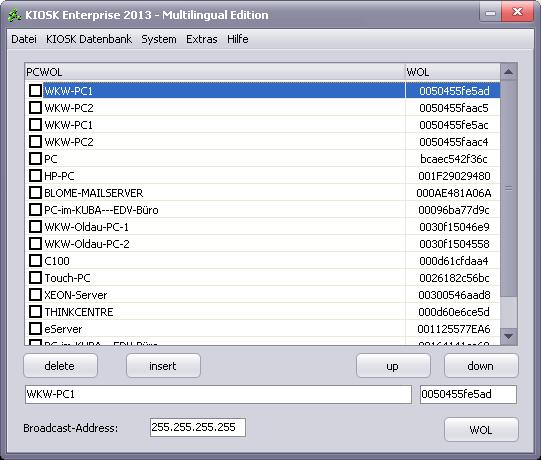The image size is (541, 460).
Task: Click the delete button
Action: [x=60, y=366]
